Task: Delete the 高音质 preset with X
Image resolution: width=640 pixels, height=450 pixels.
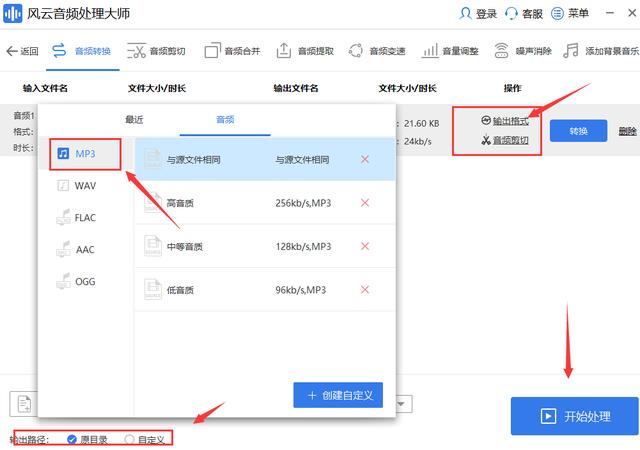Action: click(x=365, y=203)
